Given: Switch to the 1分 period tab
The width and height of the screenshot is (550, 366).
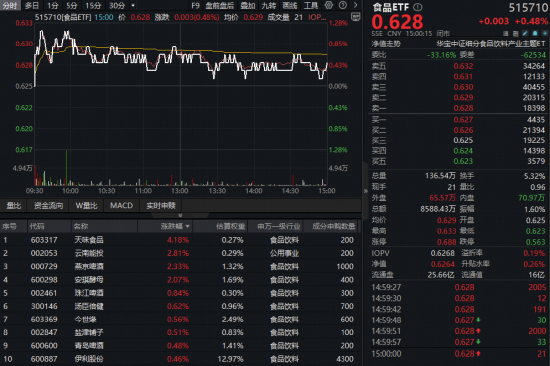Looking at the screenshot, I should click(53, 5).
